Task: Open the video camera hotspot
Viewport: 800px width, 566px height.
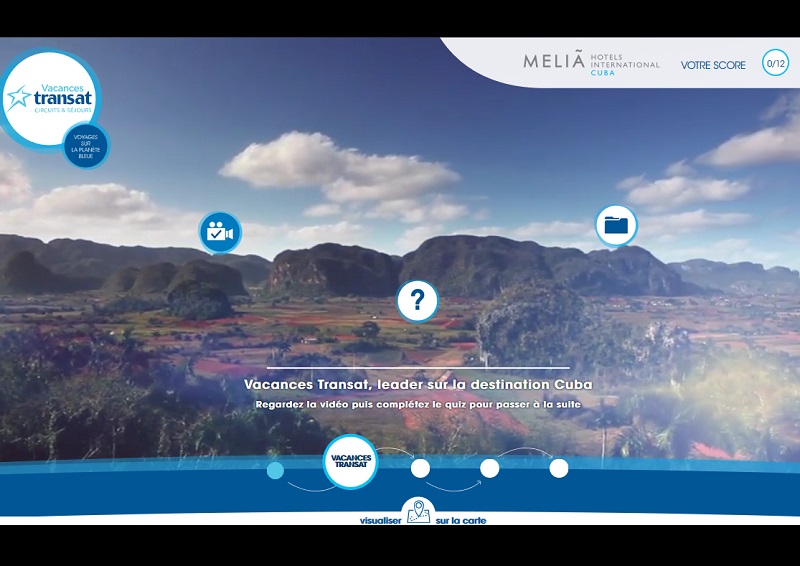Action: [x=220, y=233]
